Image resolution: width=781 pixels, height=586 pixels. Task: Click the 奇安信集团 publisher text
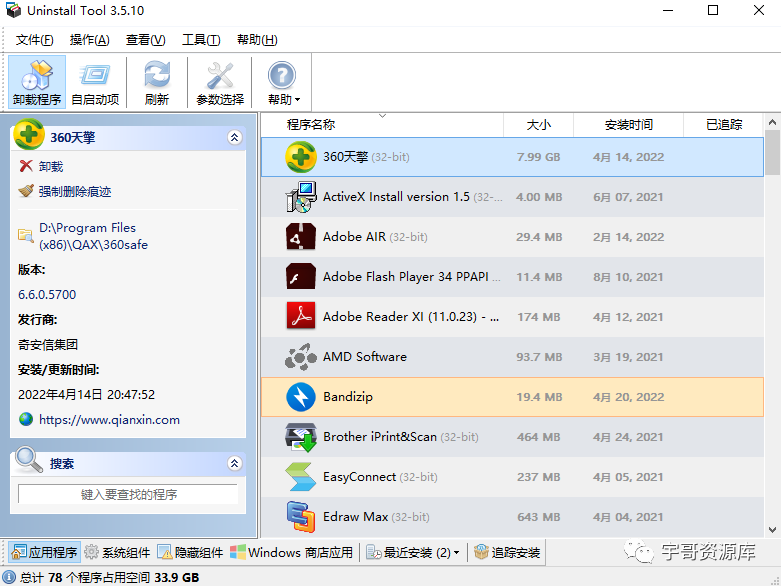48,345
